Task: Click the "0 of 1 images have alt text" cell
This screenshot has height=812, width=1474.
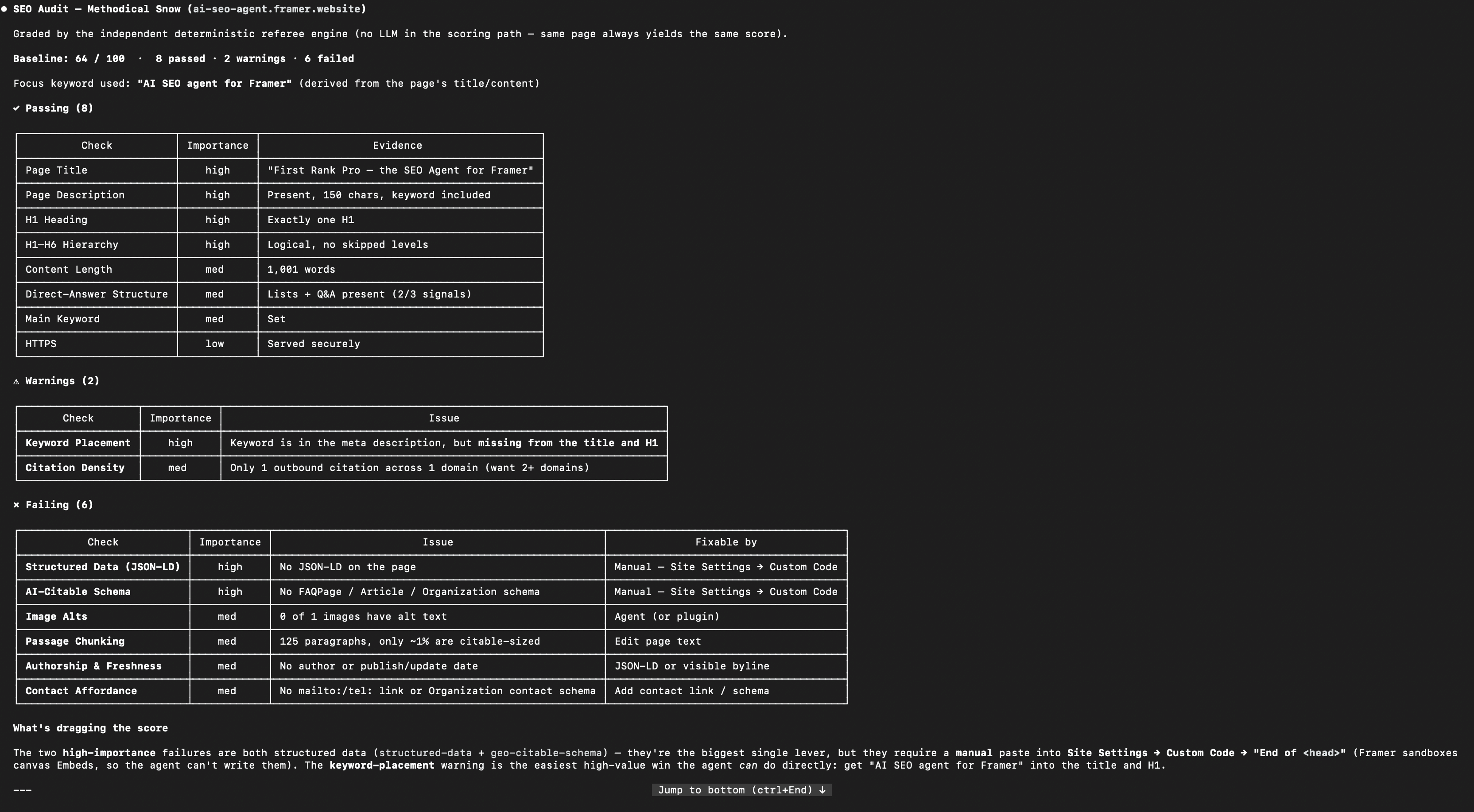Action: coord(438,616)
